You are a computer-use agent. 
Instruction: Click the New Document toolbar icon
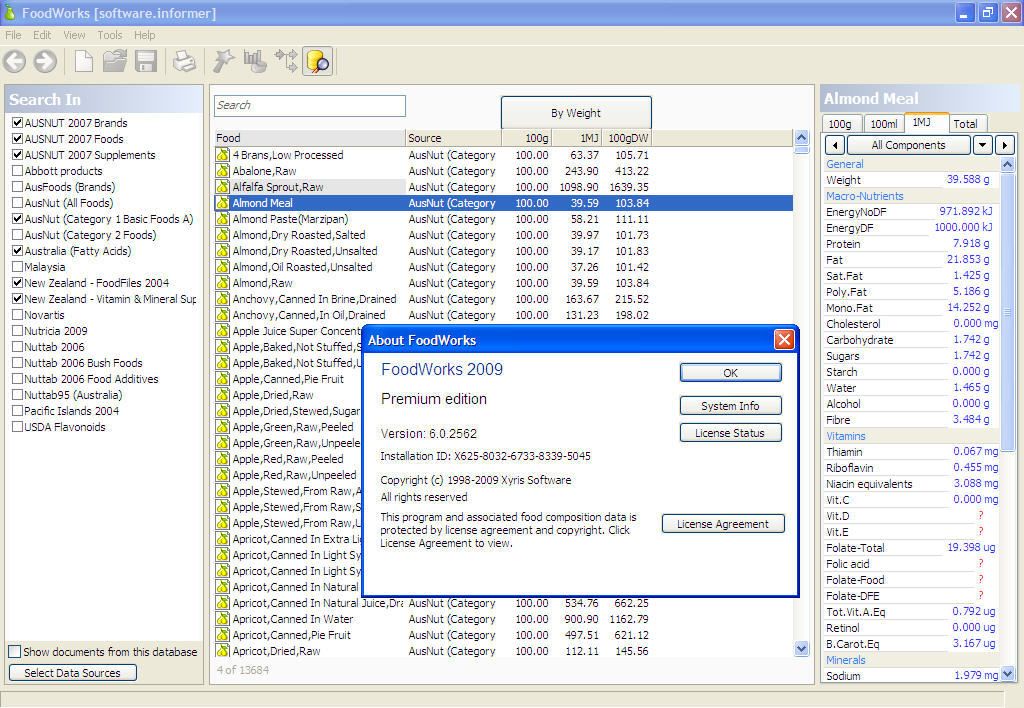pyautogui.click(x=84, y=61)
